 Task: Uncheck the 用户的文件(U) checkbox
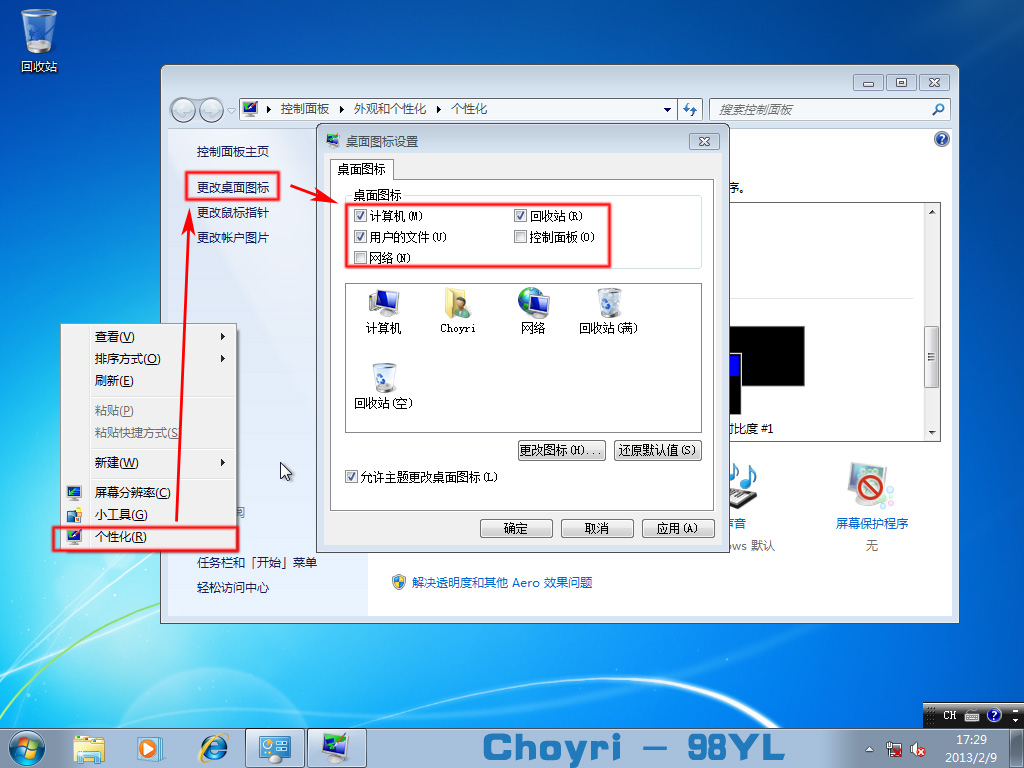[360, 236]
